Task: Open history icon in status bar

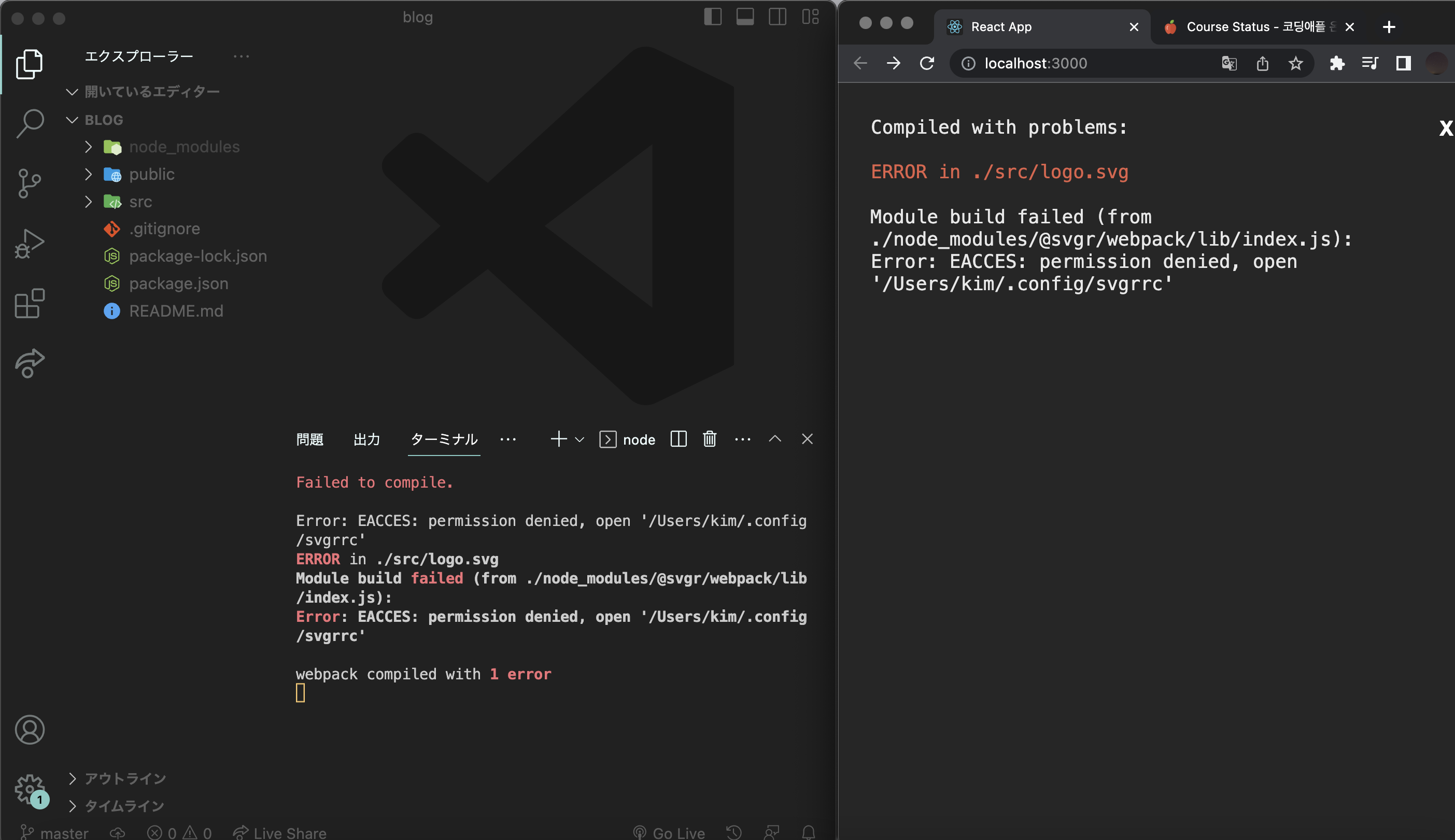Action: tap(734, 833)
